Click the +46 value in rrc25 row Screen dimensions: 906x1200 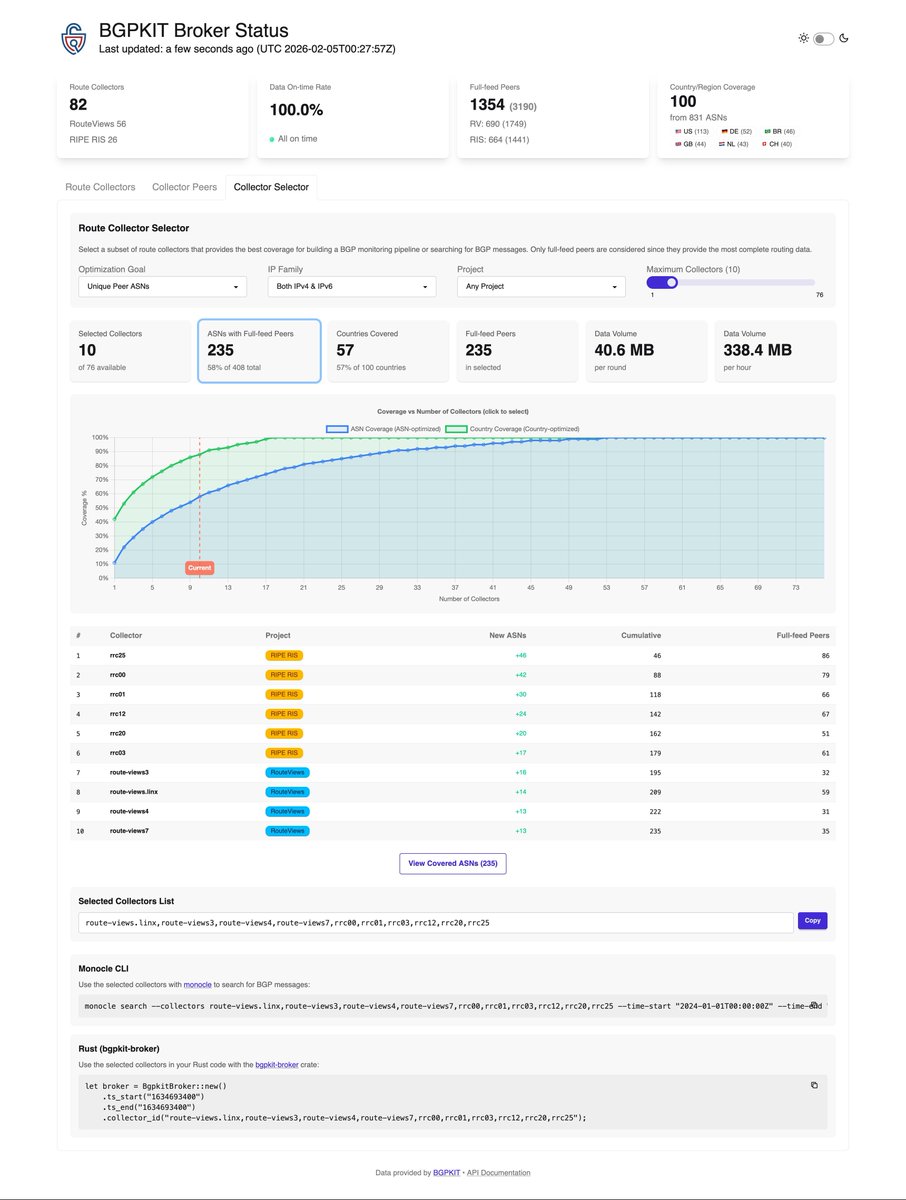coord(520,656)
